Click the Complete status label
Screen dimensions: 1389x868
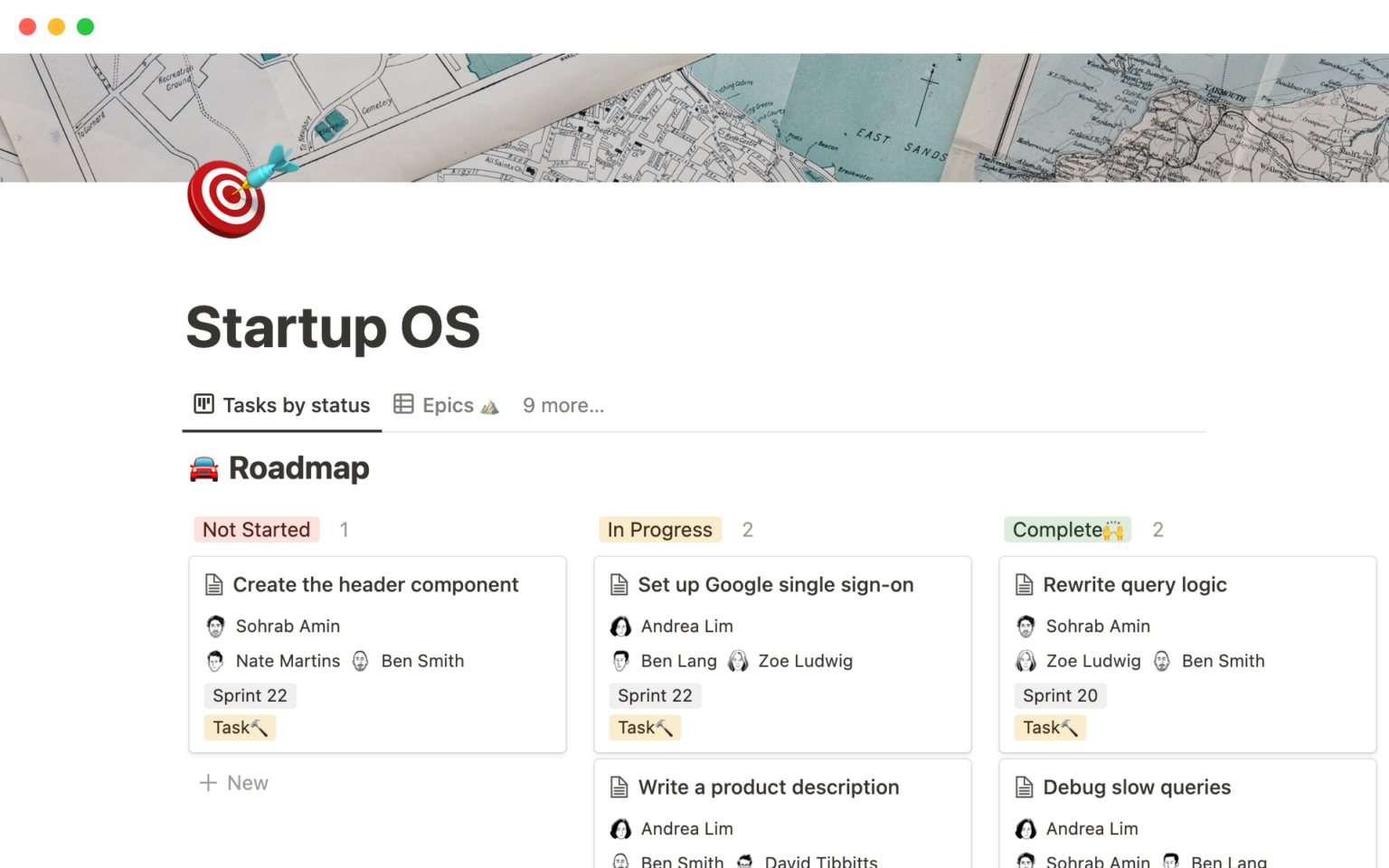(x=1066, y=529)
